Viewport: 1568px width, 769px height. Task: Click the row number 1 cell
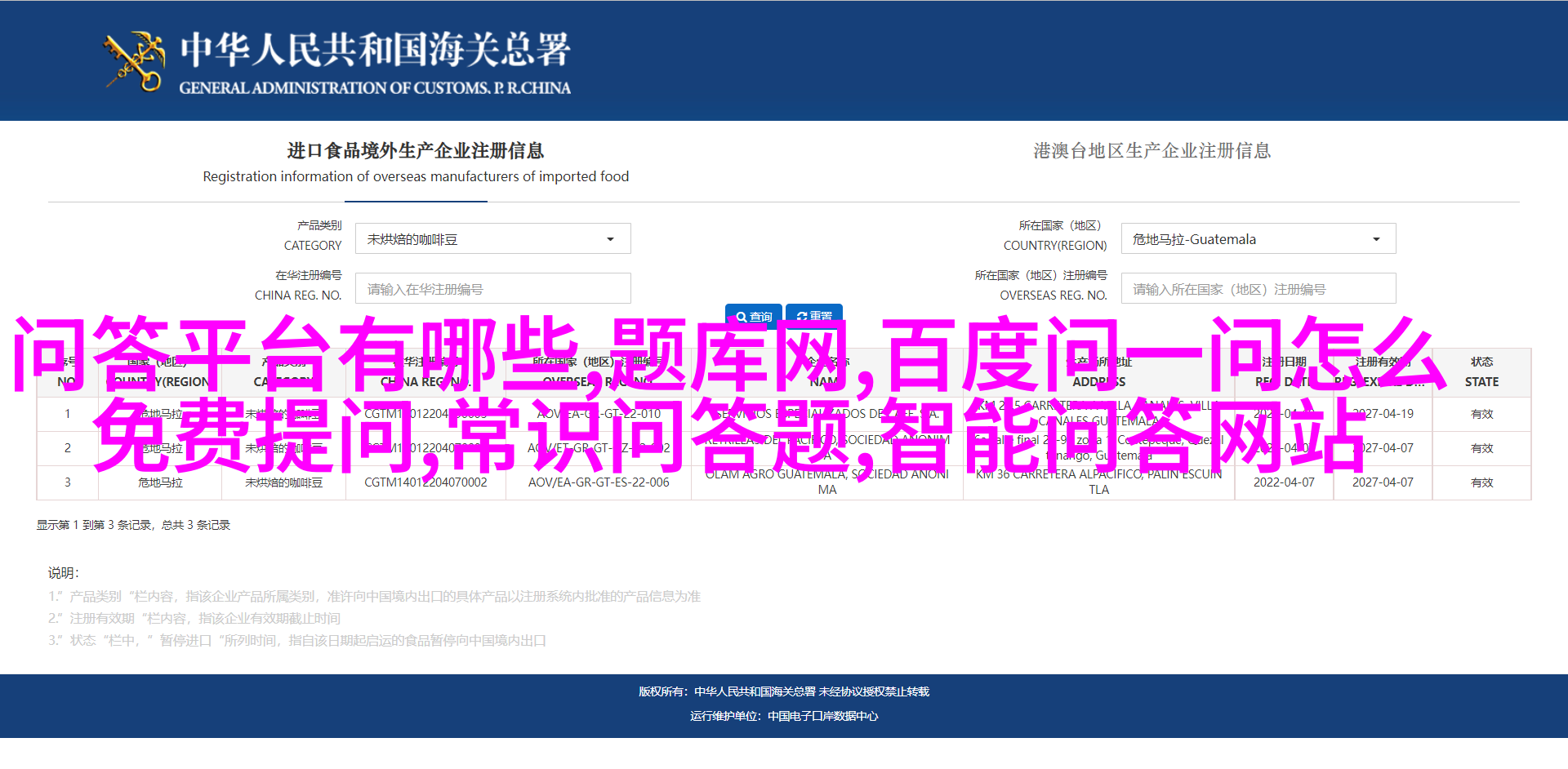click(x=68, y=414)
